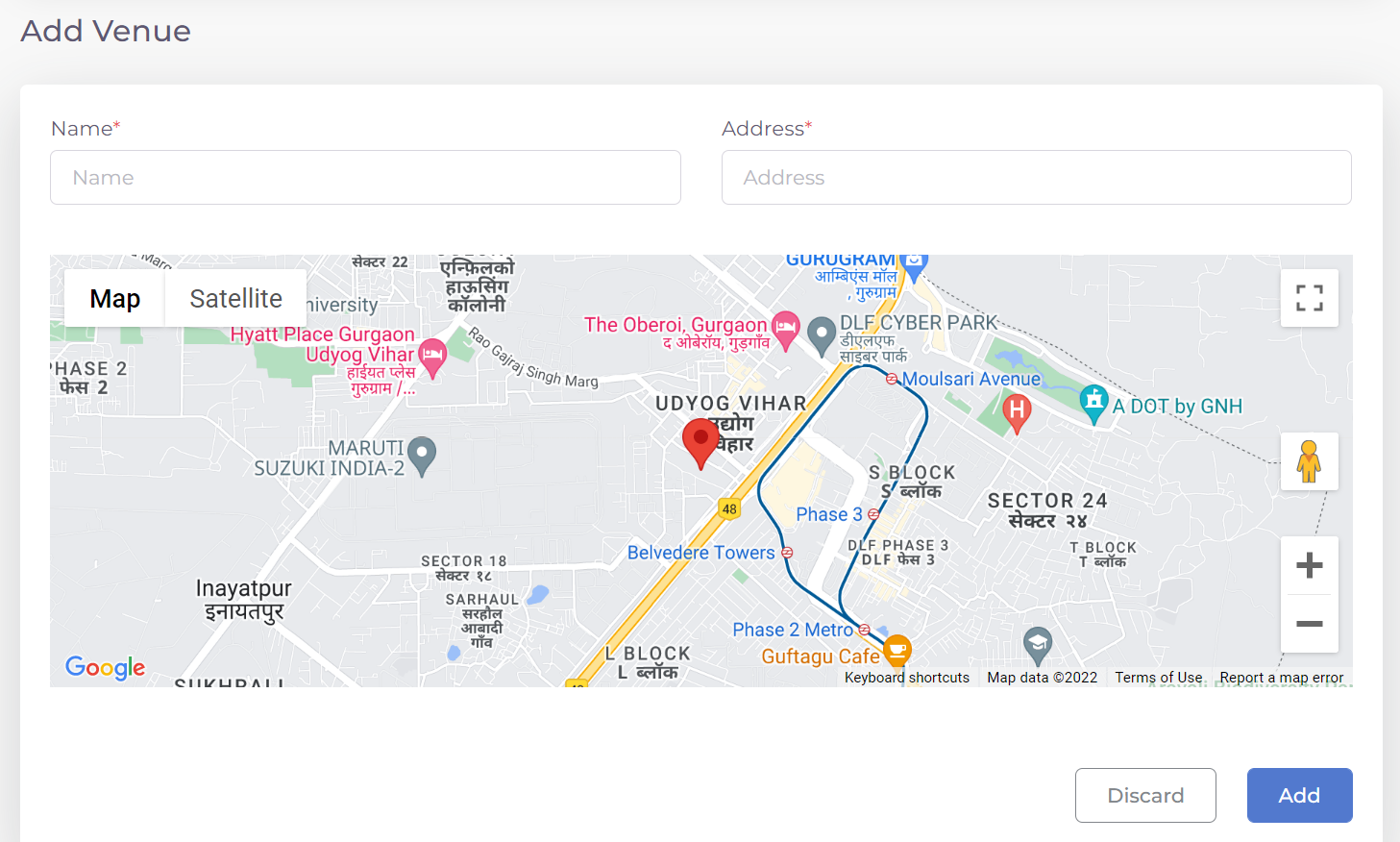Click the L BLOCK map label
1400x842 pixels.
(x=648, y=654)
